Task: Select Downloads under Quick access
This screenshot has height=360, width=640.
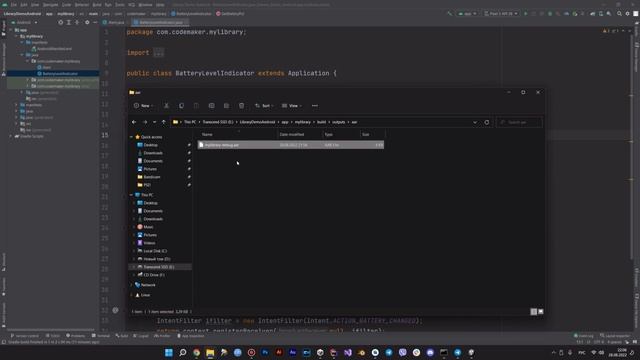Action: point(153,153)
